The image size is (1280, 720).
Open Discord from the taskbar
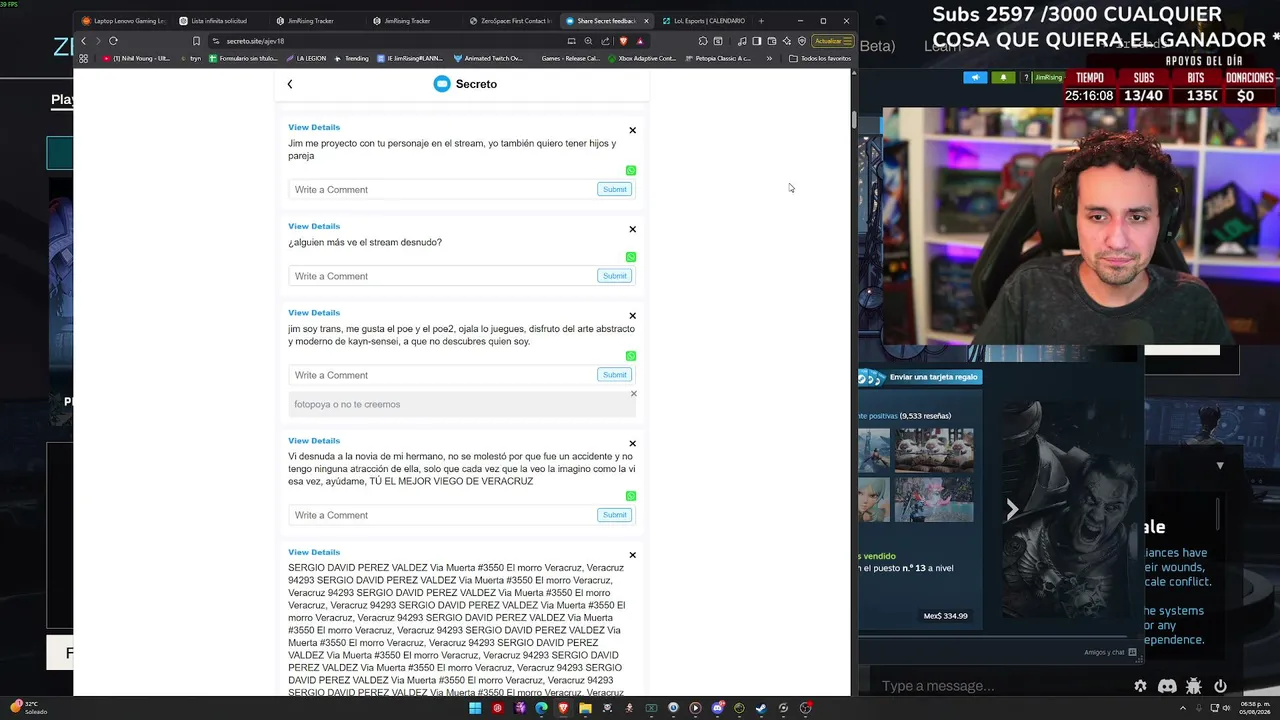tap(717, 708)
